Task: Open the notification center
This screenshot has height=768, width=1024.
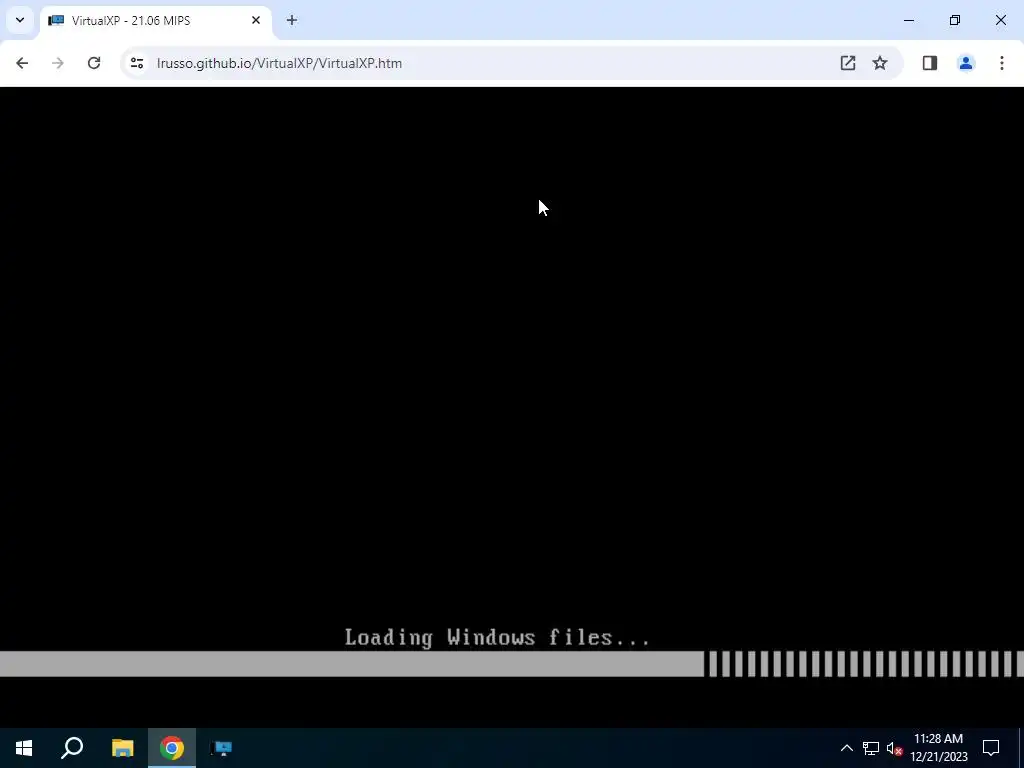Action: pyautogui.click(x=991, y=748)
